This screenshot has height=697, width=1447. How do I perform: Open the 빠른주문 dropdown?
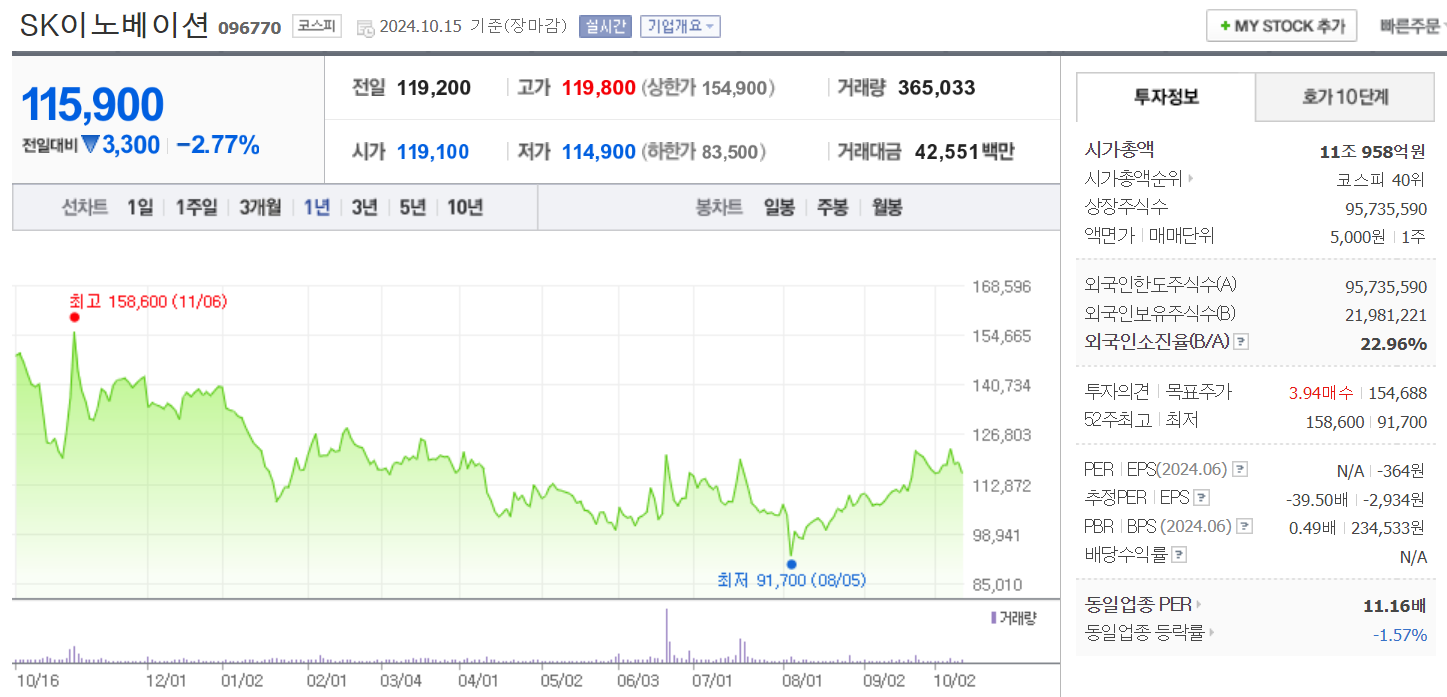pyautogui.click(x=1412, y=26)
